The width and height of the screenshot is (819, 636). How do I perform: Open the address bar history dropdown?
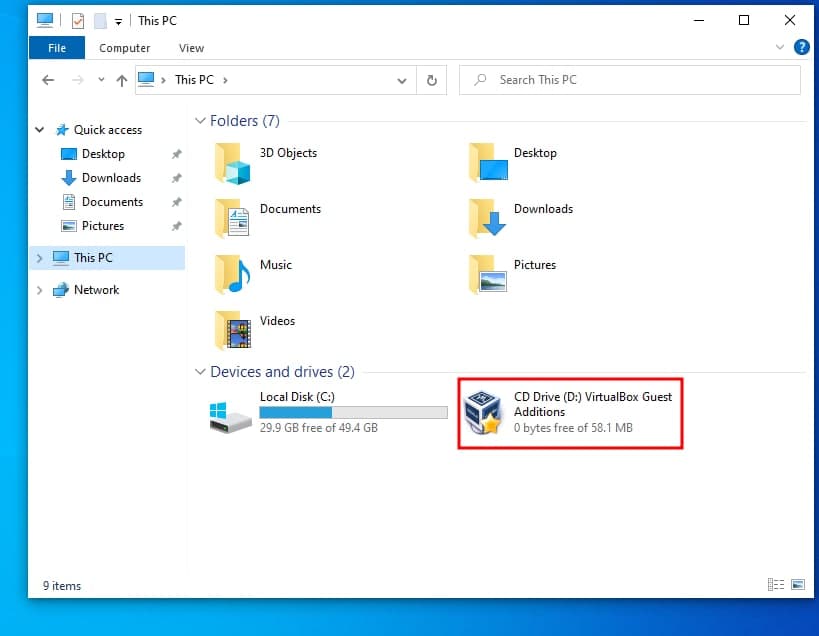pyautogui.click(x=402, y=80)
